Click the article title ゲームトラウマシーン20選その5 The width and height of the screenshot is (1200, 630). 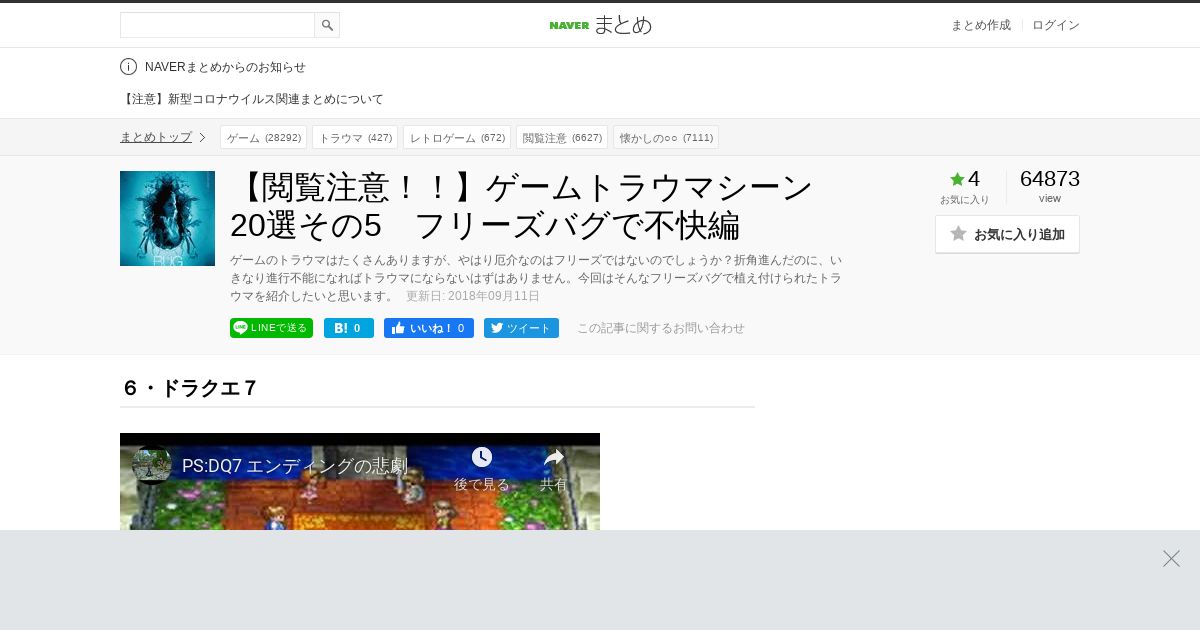point(521,206)
